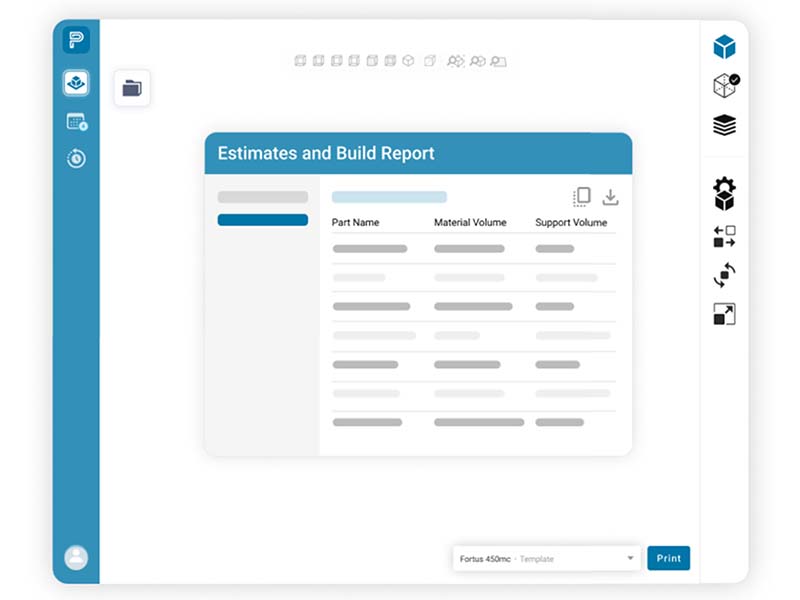Download the build report
Image resolution: width=800 pixels, height=600 pixels.
coord(610,197)
